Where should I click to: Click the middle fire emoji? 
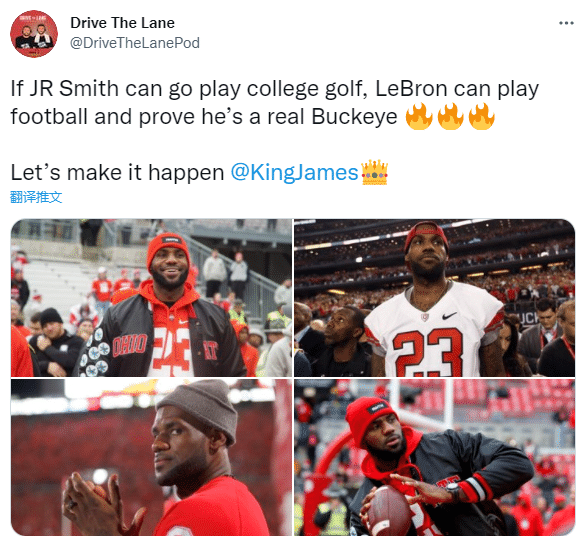coord(450,116)
